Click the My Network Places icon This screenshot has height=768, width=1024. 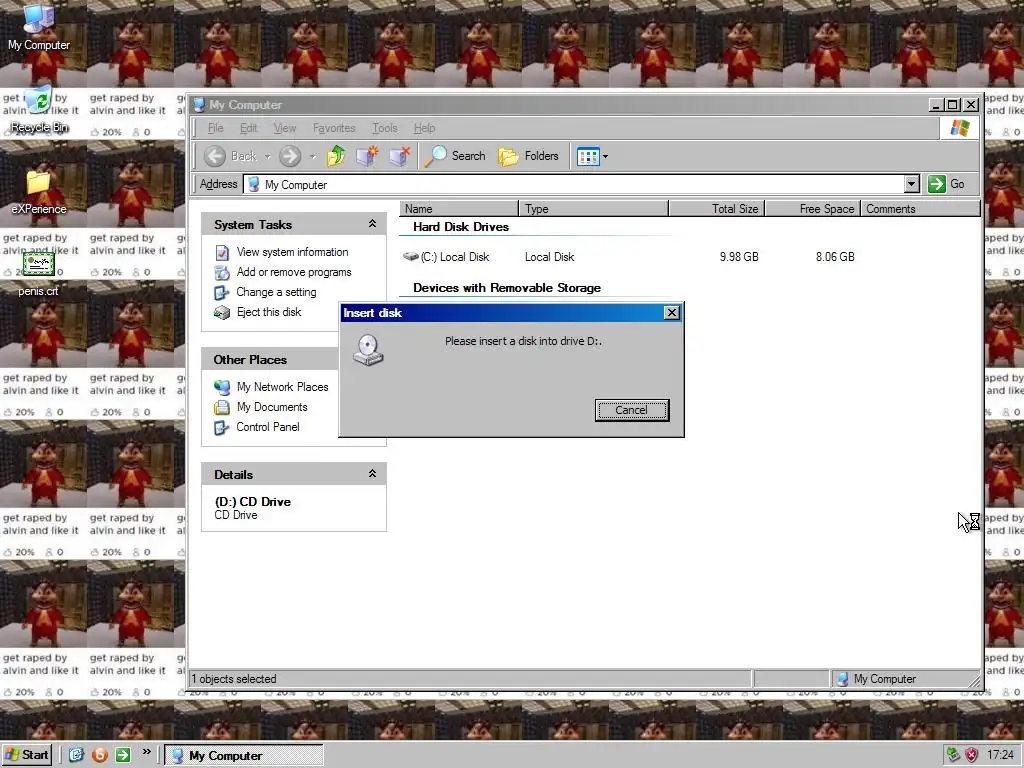click(222, 387)
